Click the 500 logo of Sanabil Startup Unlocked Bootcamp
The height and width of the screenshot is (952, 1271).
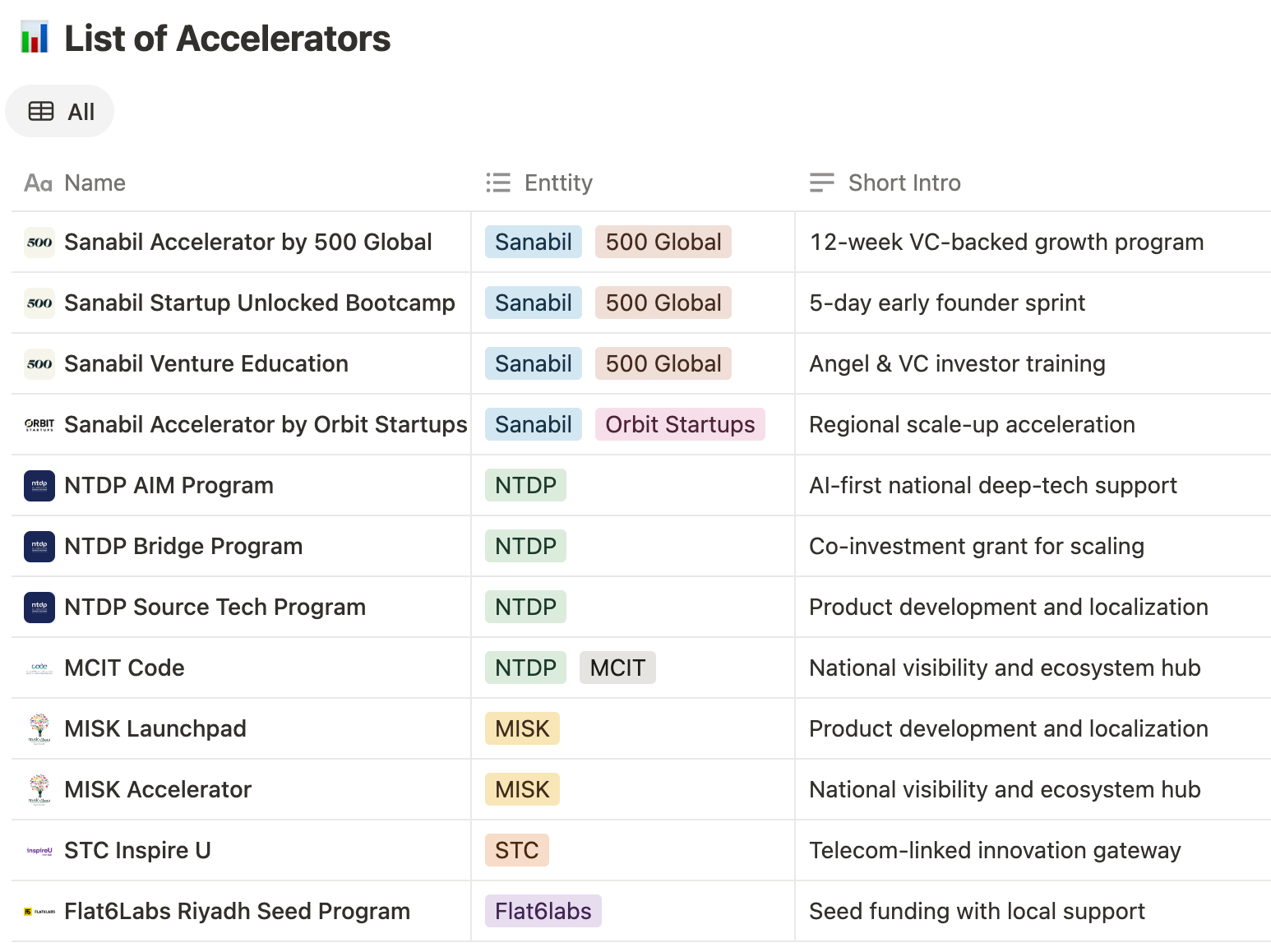39,303
